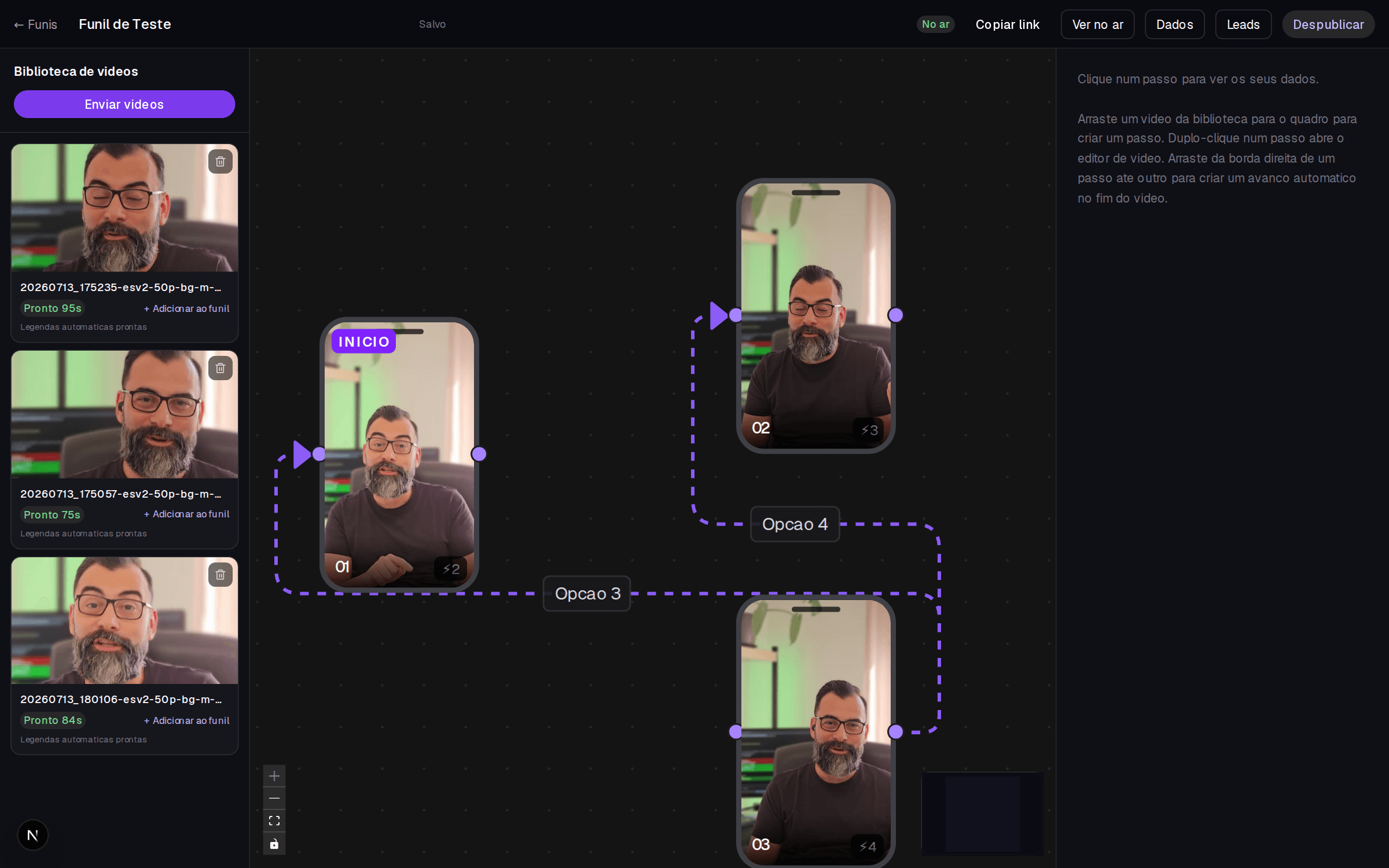Open the Dados view

coord(1174,24)
